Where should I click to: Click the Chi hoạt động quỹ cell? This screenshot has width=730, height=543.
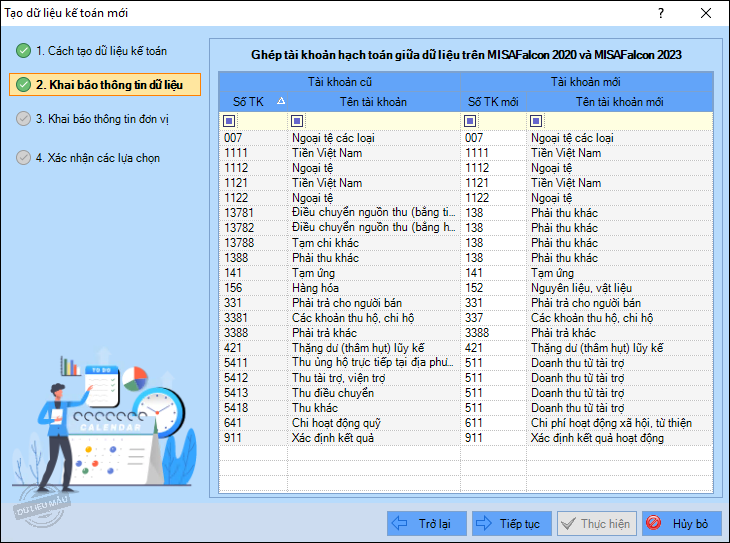click(x=374, y=423)
